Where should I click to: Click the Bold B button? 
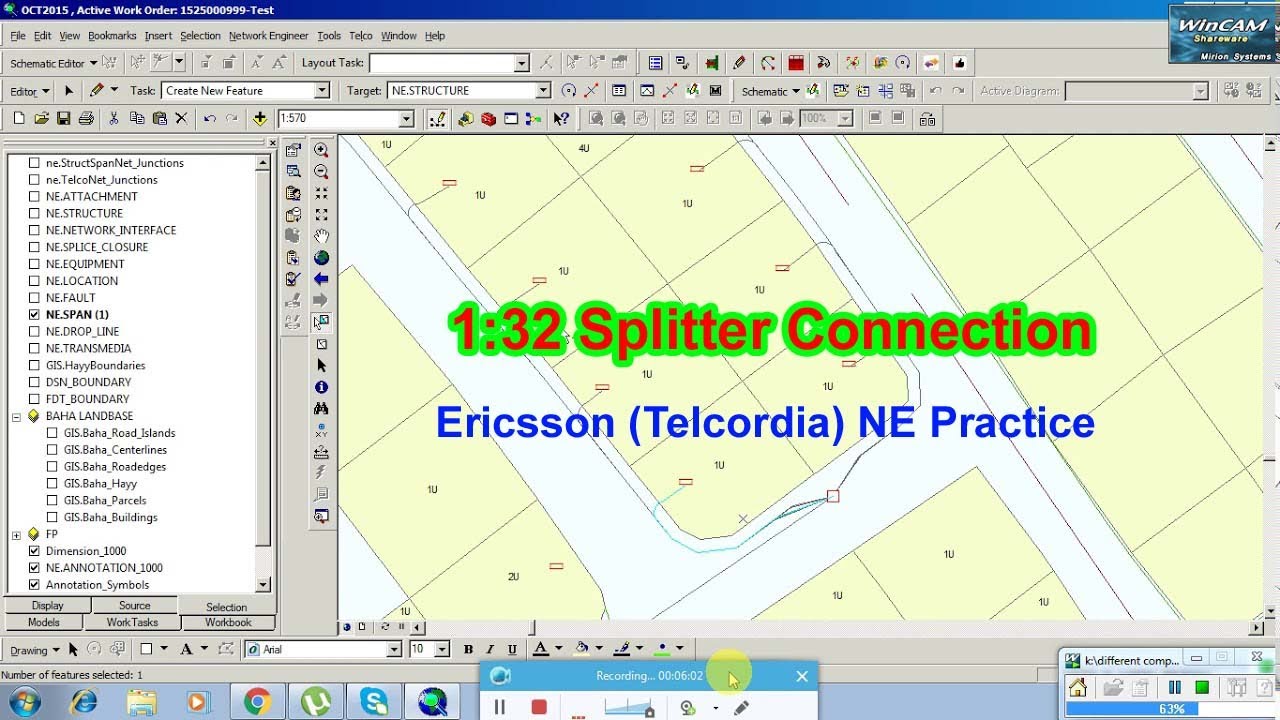coord(468,649)
